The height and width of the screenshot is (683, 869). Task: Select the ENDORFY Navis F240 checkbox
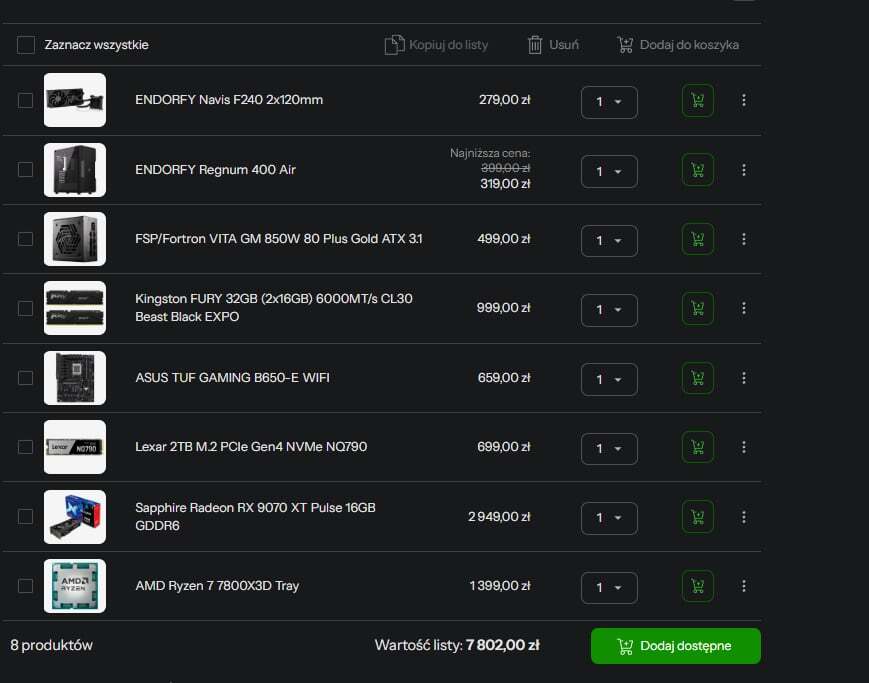coord(25,101)
